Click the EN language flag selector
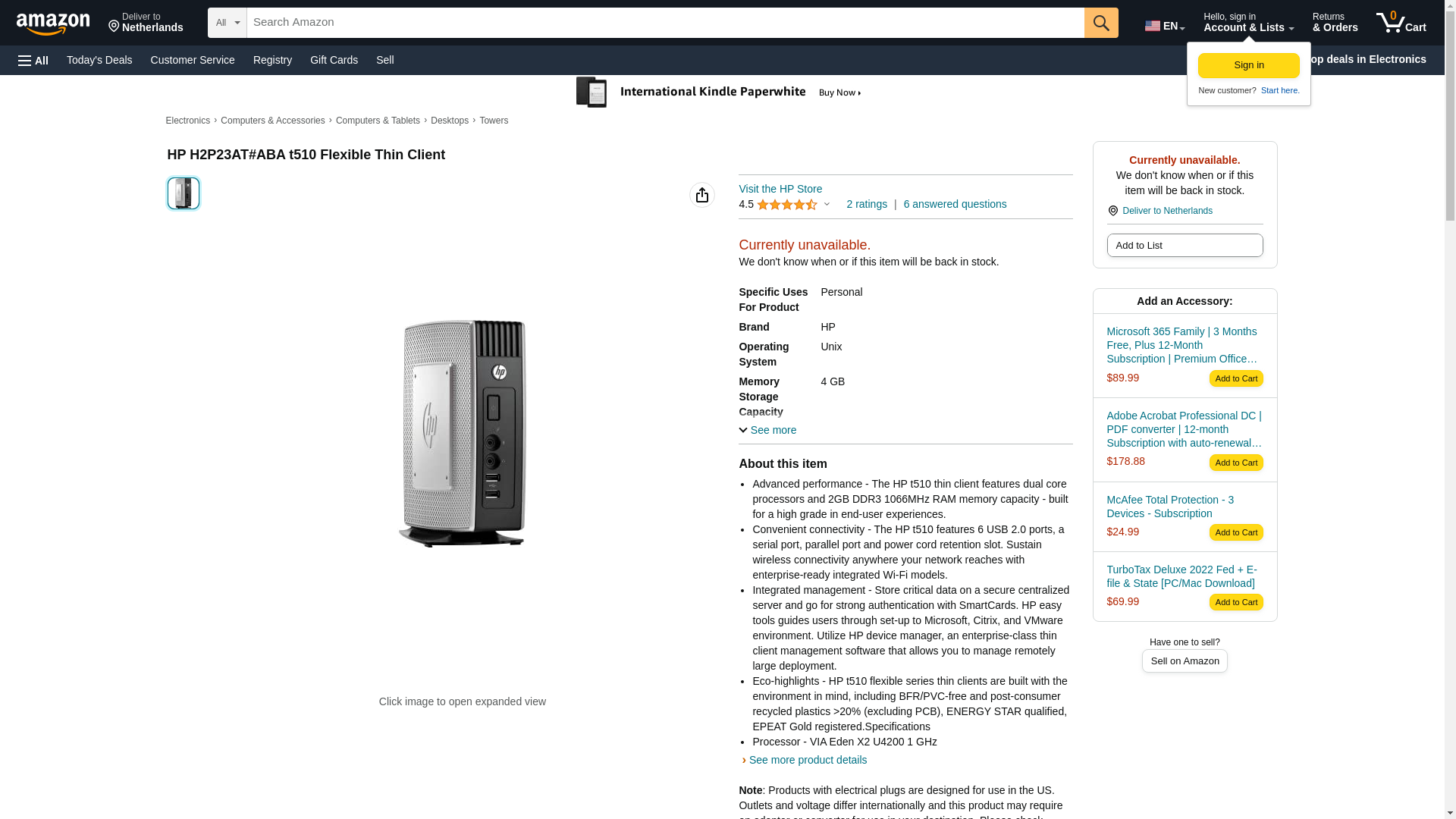This screenshot has height=819, width=1456. coord(1164,26)
